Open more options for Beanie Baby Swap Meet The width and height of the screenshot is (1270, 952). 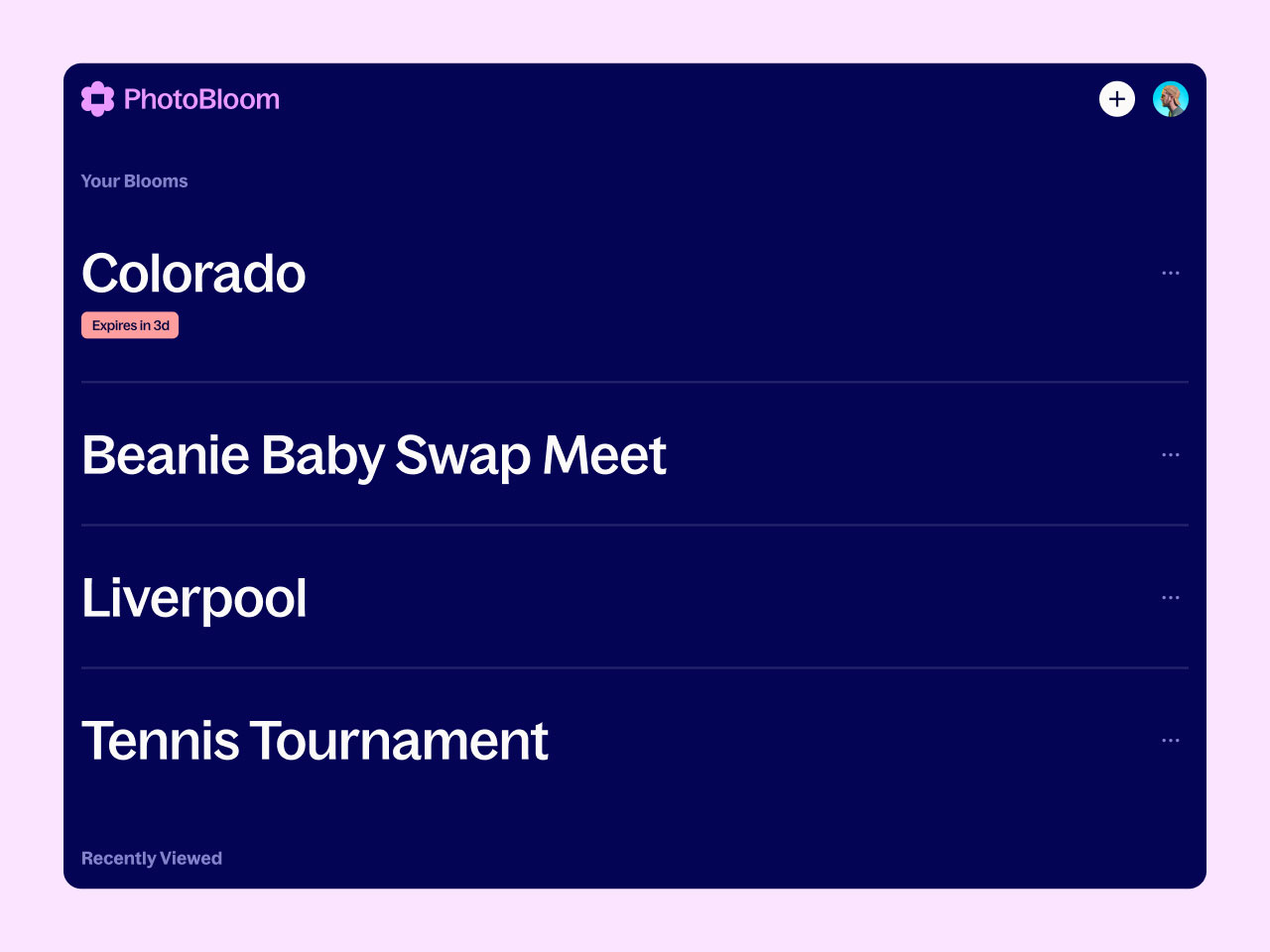(x=1171, y=454)
